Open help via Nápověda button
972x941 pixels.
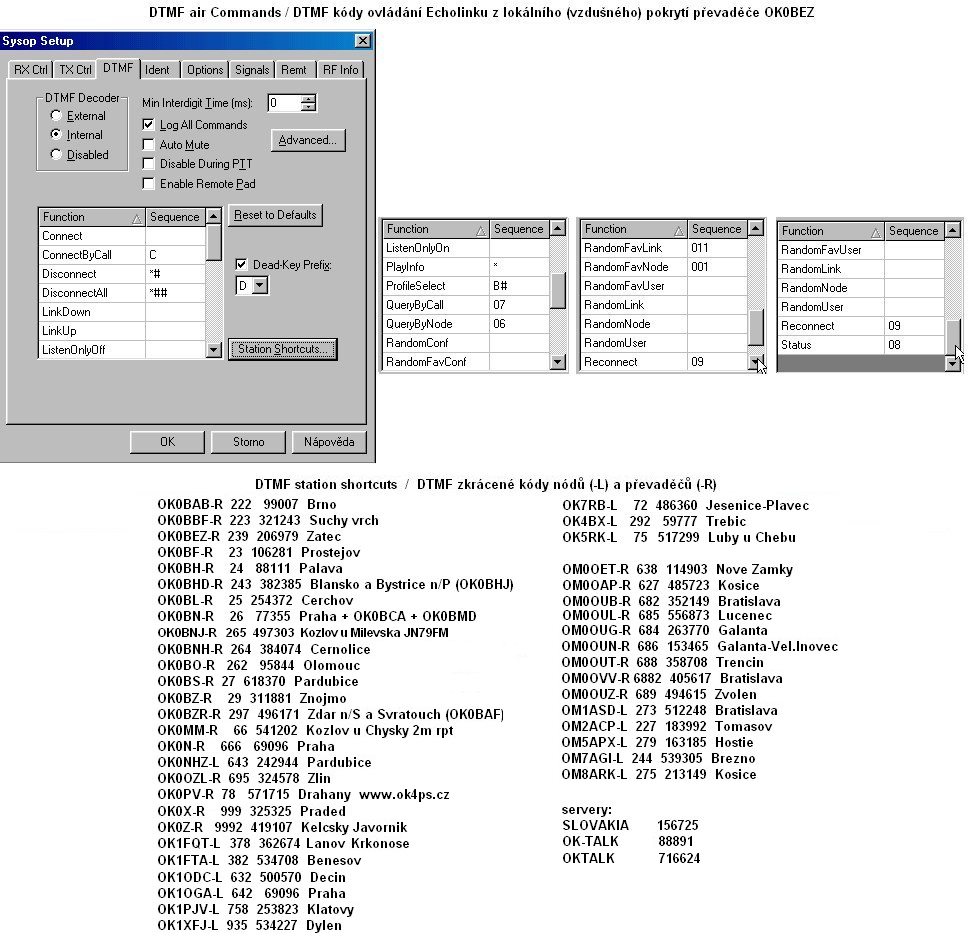329,442
